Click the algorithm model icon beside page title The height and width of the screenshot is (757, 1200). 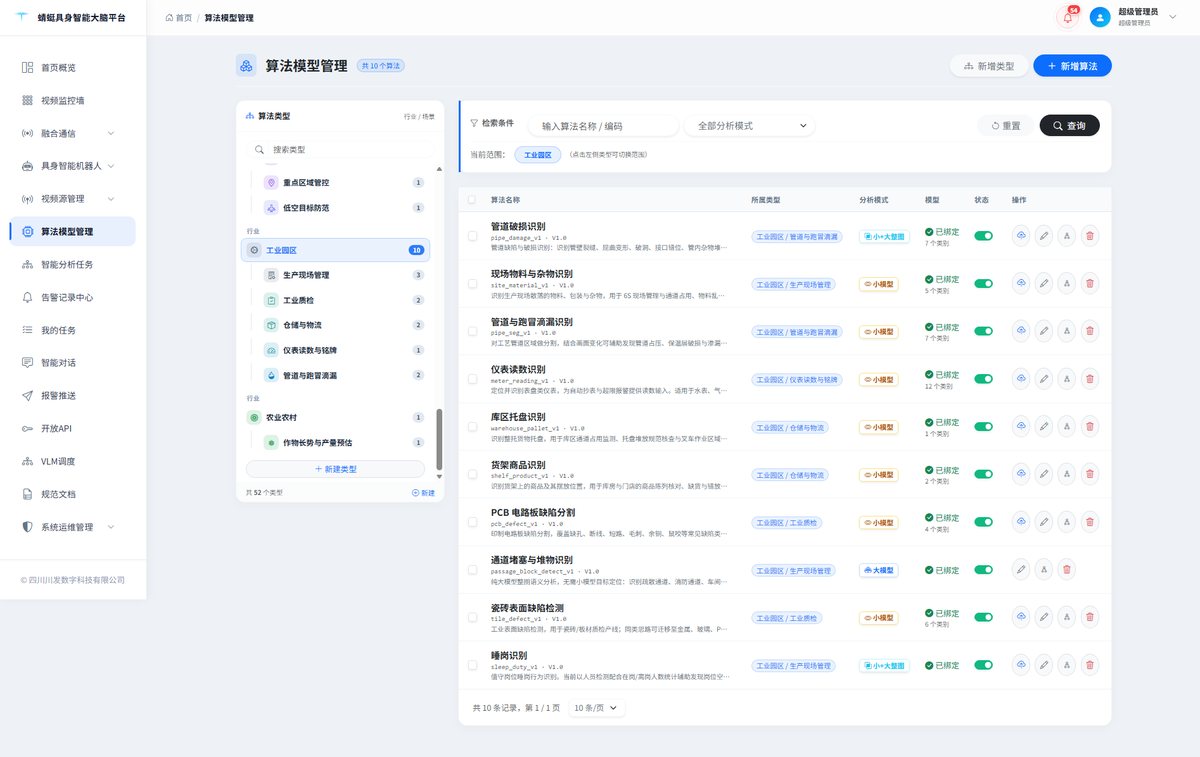coord(246,66)
